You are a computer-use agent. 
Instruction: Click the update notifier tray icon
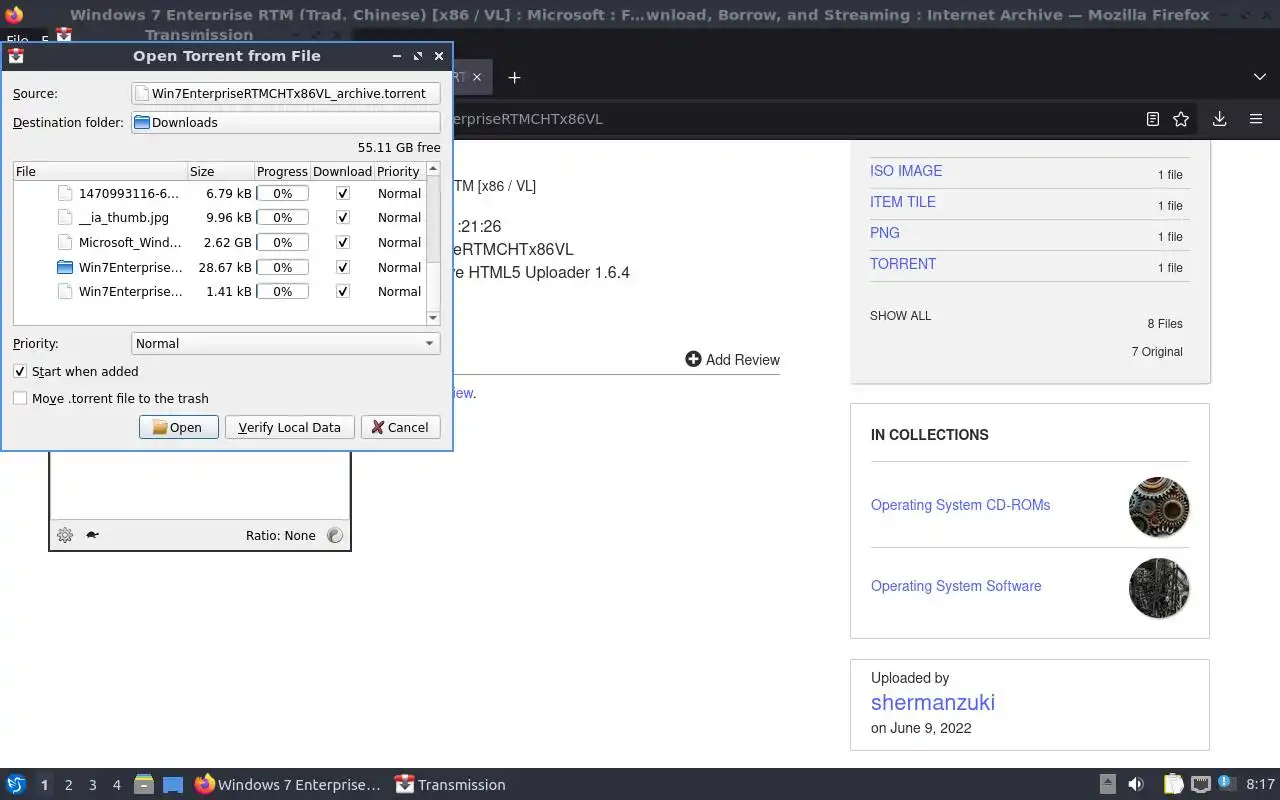(x=1227, y=784)
